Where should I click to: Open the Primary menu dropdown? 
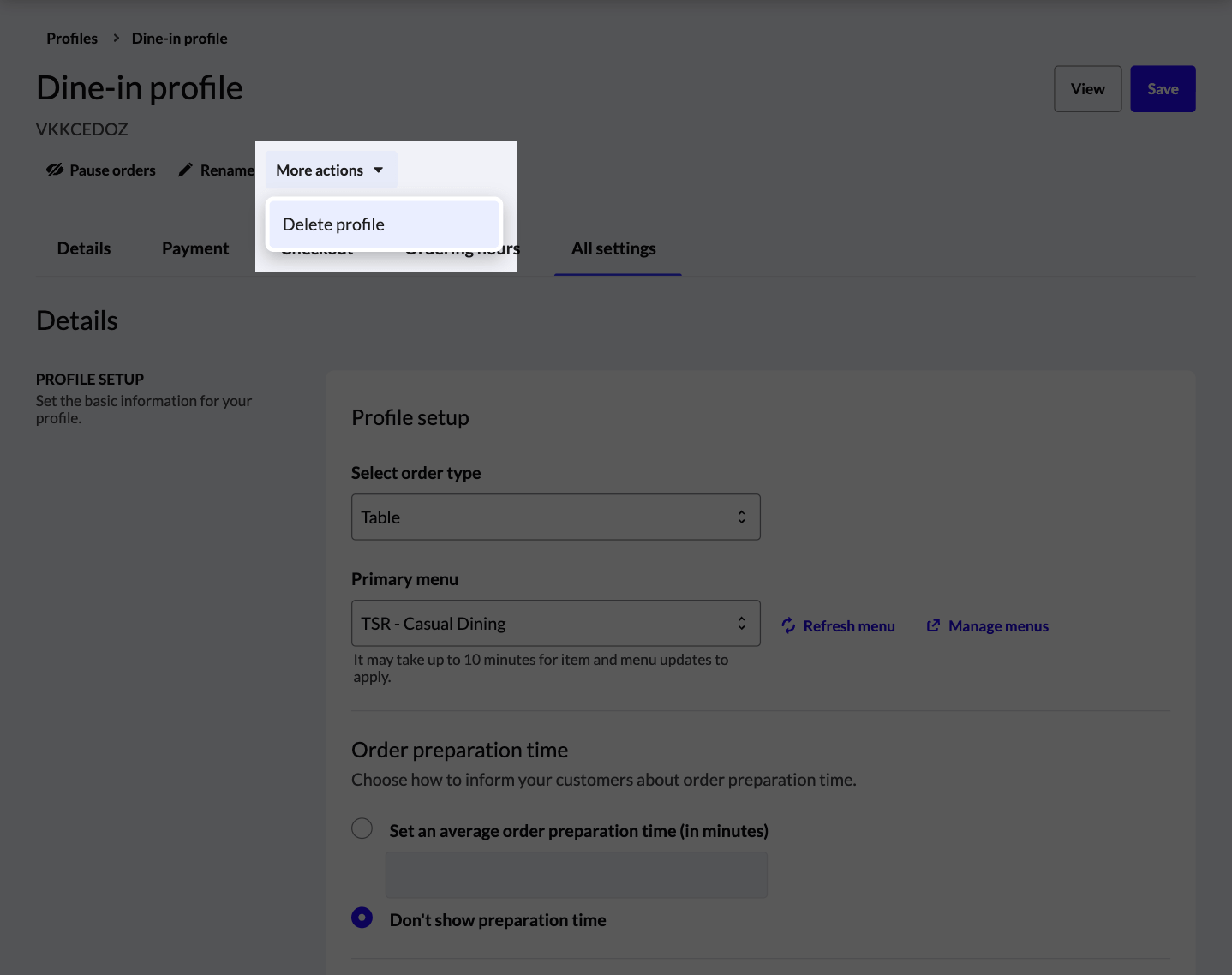pos(555,623)
